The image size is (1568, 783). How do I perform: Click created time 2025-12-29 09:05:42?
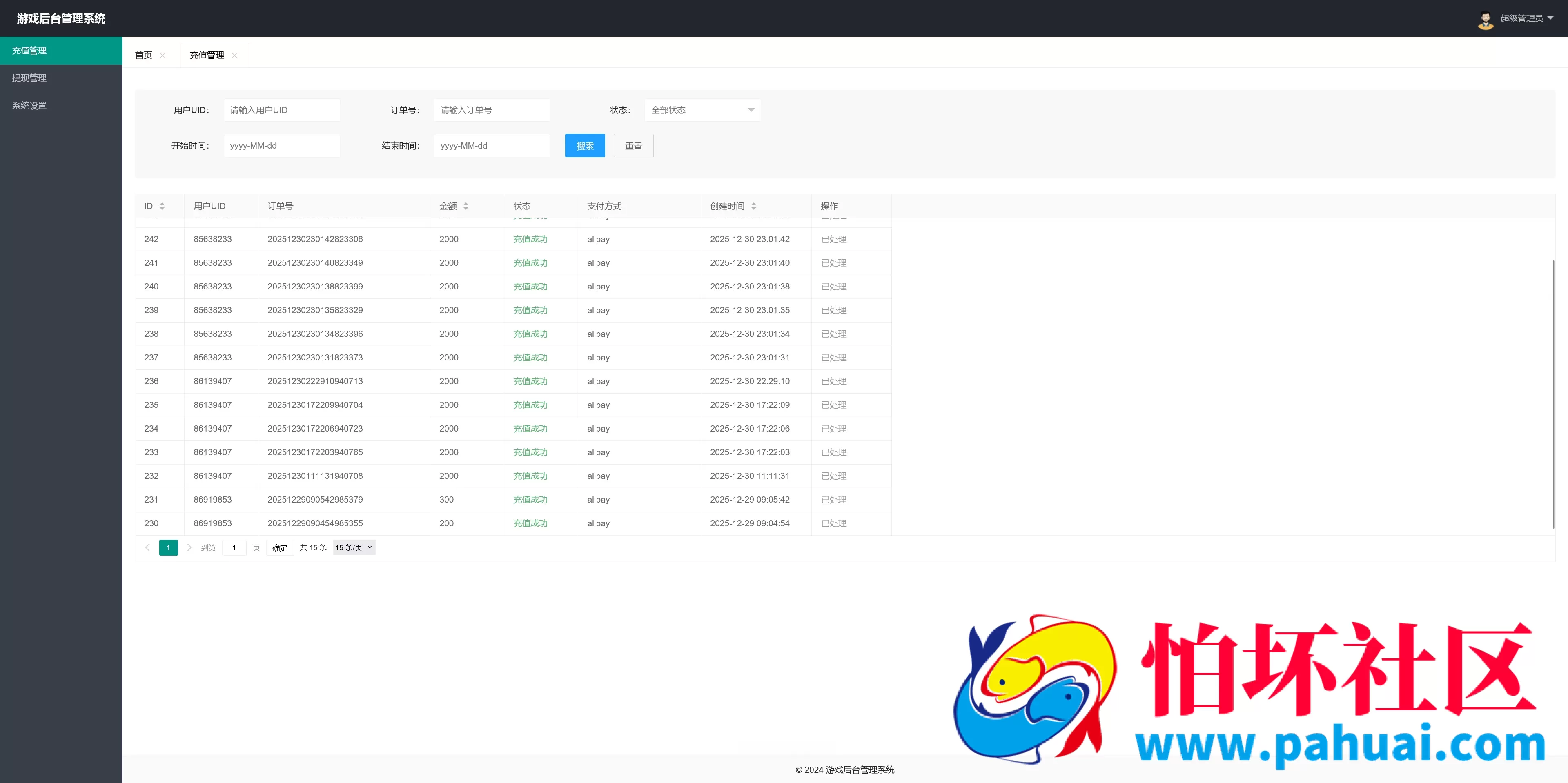[750, 500]
